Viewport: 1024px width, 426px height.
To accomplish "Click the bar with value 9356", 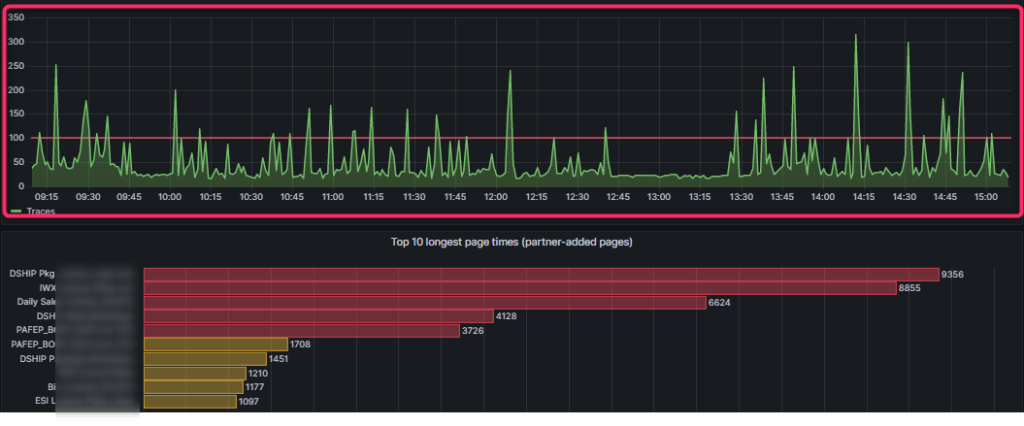I will (x=540, y=273).
